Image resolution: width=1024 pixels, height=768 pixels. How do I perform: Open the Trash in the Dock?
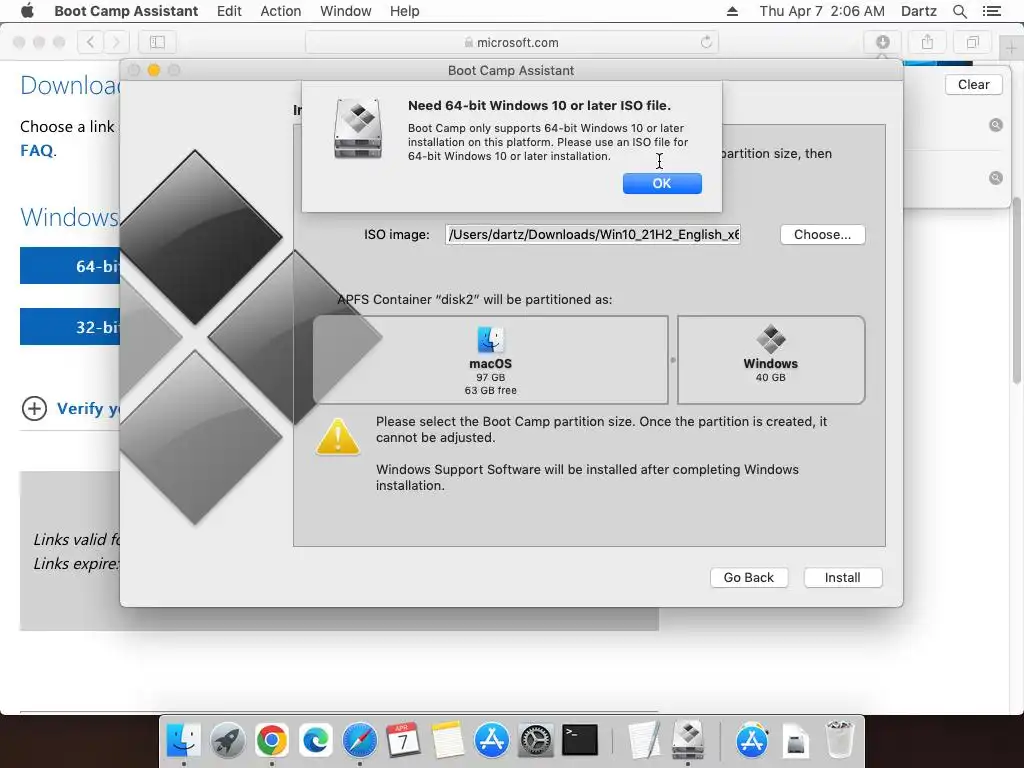pyautogui.click(x=840, y=739)
